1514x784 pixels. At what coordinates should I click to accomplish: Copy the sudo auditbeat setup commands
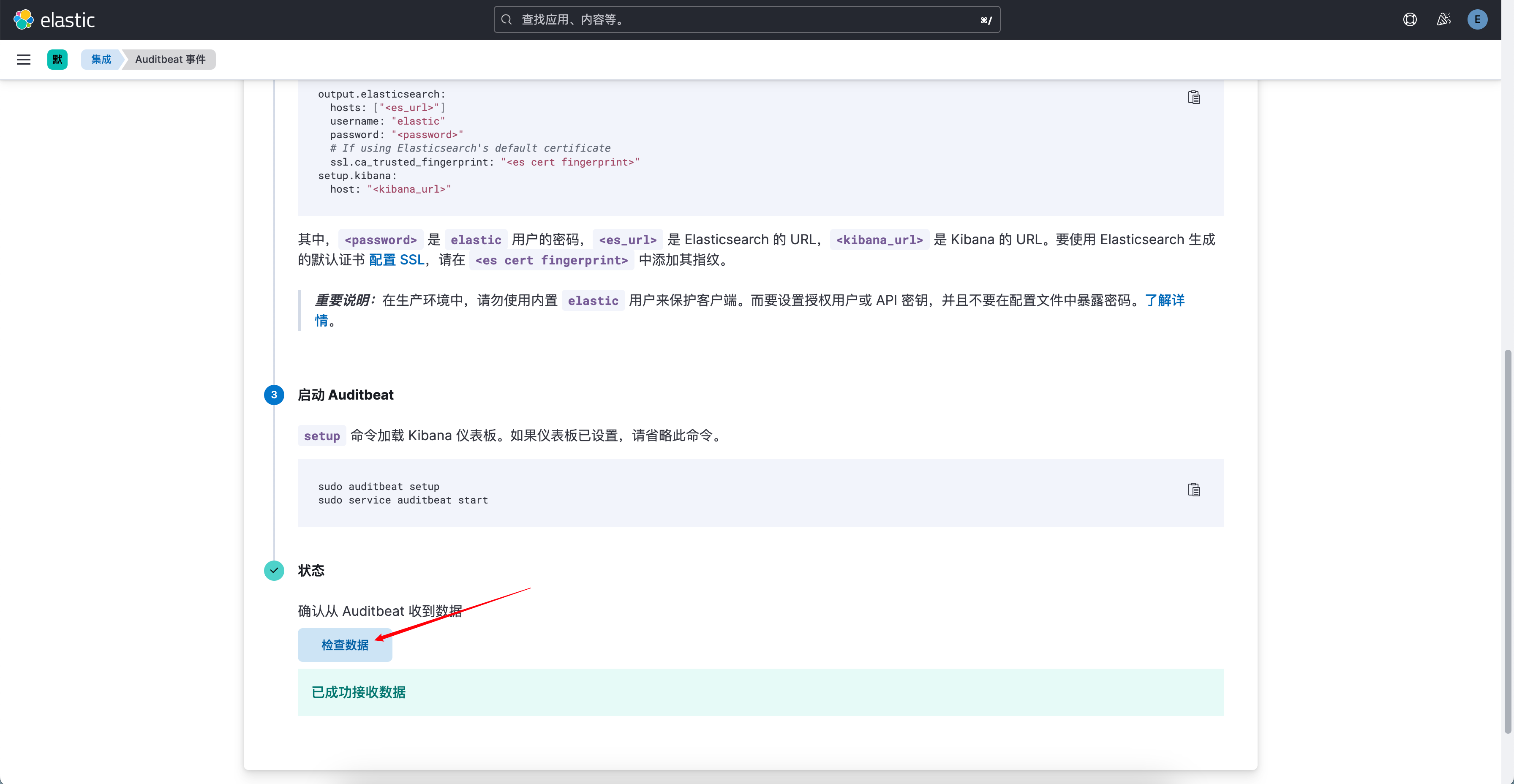point(1194,490)
